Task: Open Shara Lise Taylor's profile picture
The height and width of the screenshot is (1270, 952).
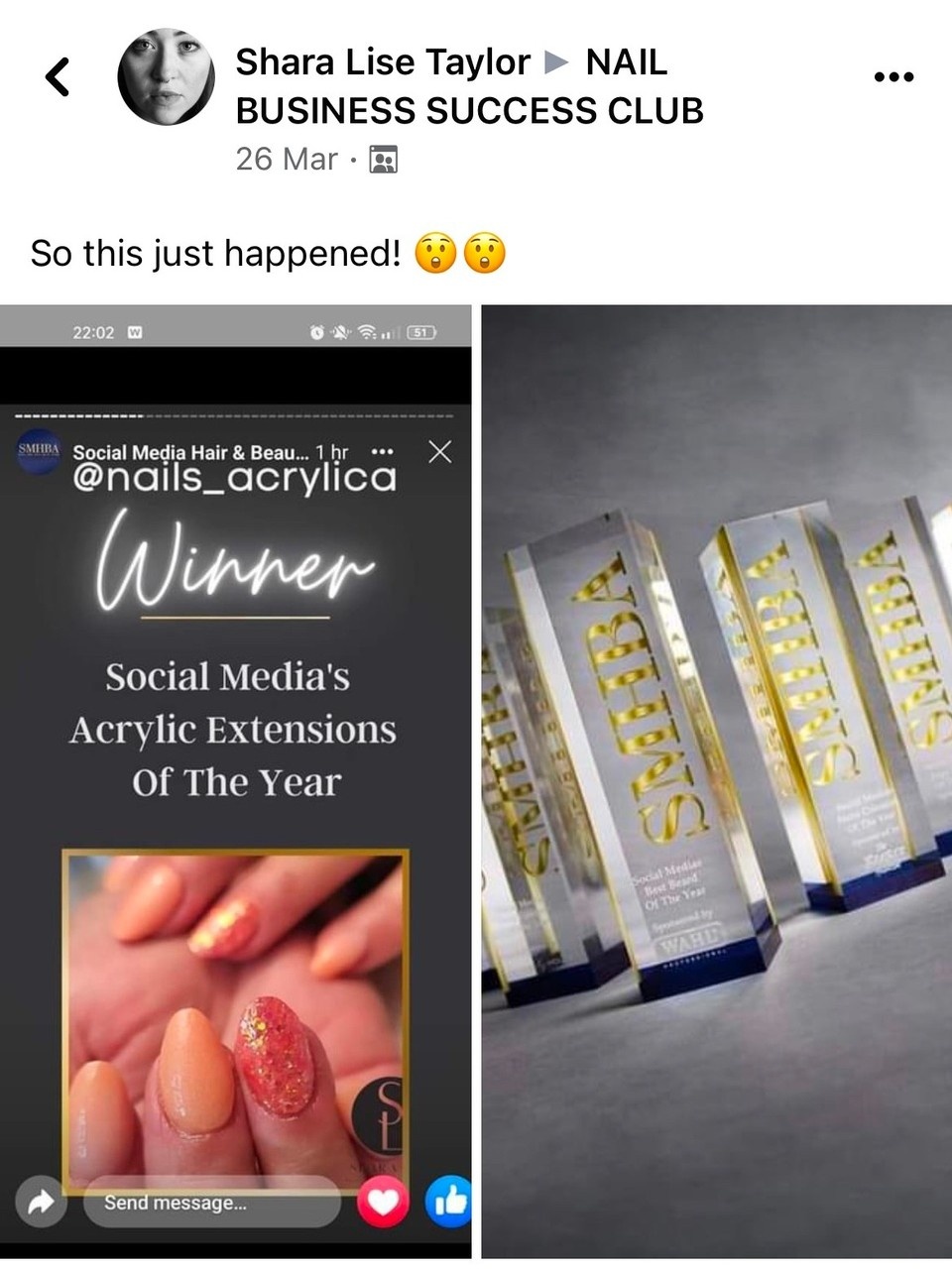Action: pos(166,76)
